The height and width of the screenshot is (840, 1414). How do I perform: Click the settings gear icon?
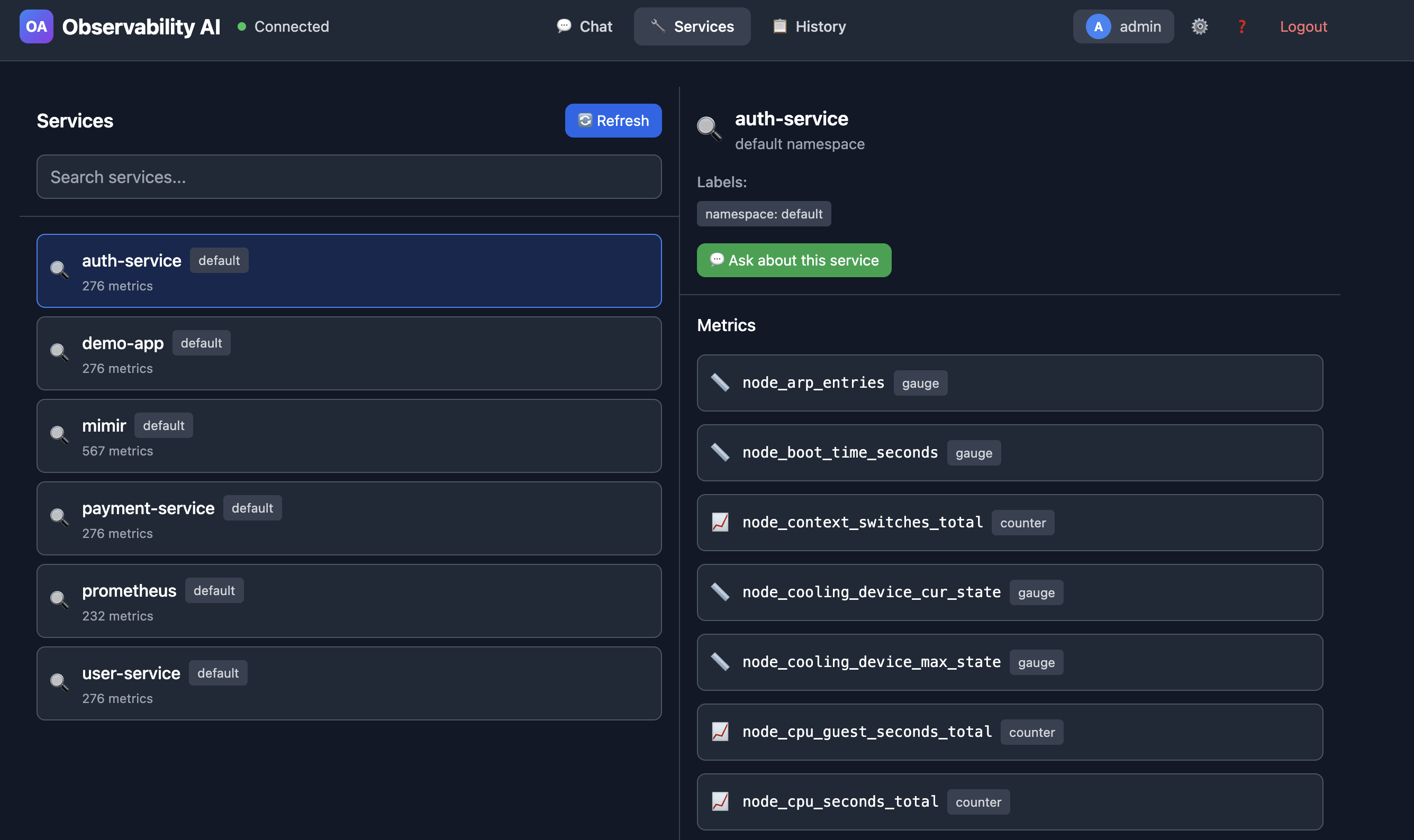coord(1199,26)
